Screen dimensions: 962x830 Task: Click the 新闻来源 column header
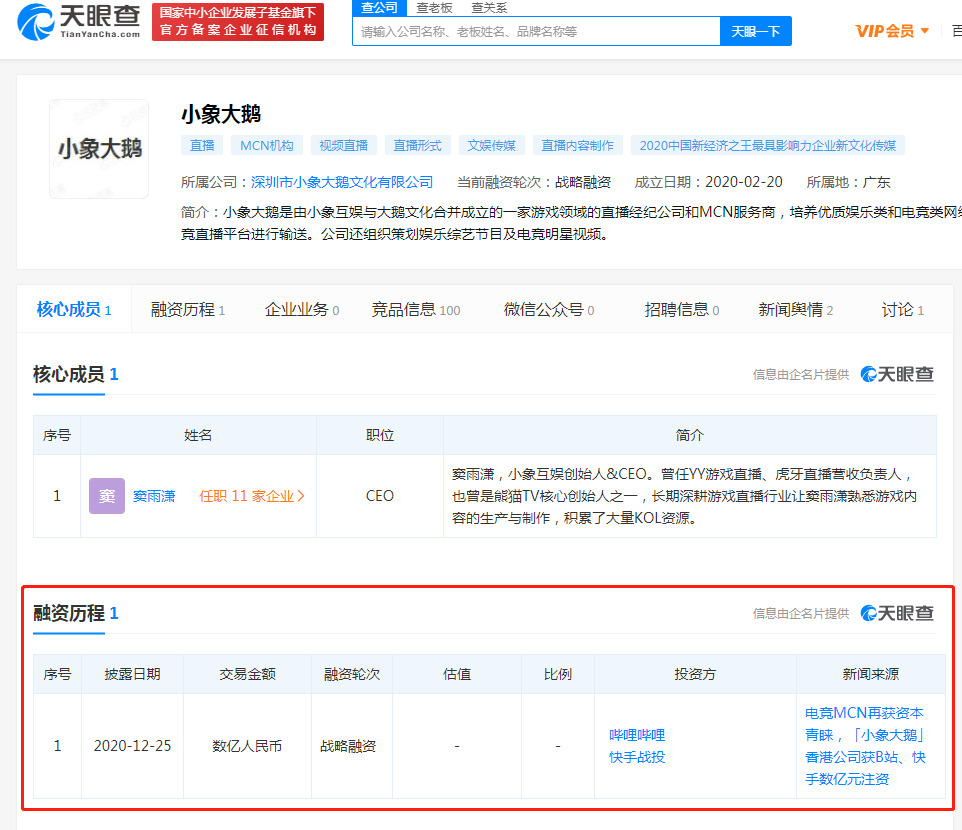pos(871,674)
